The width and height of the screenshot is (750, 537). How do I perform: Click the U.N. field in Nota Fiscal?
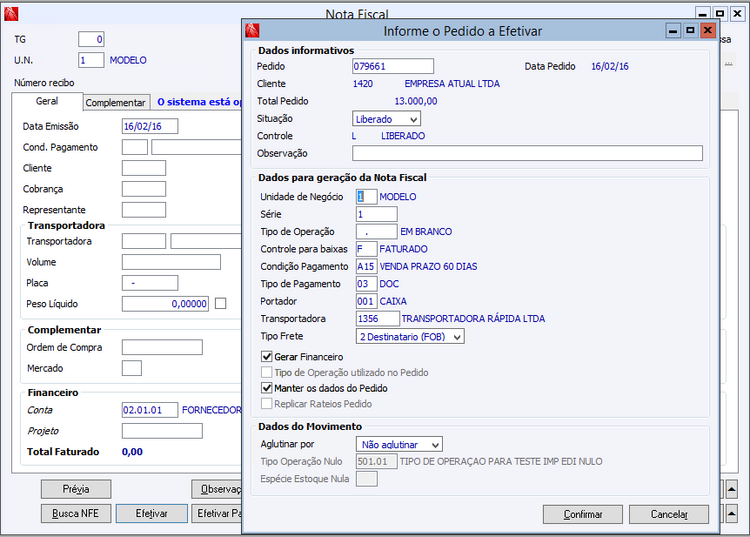tap(91, 60)
